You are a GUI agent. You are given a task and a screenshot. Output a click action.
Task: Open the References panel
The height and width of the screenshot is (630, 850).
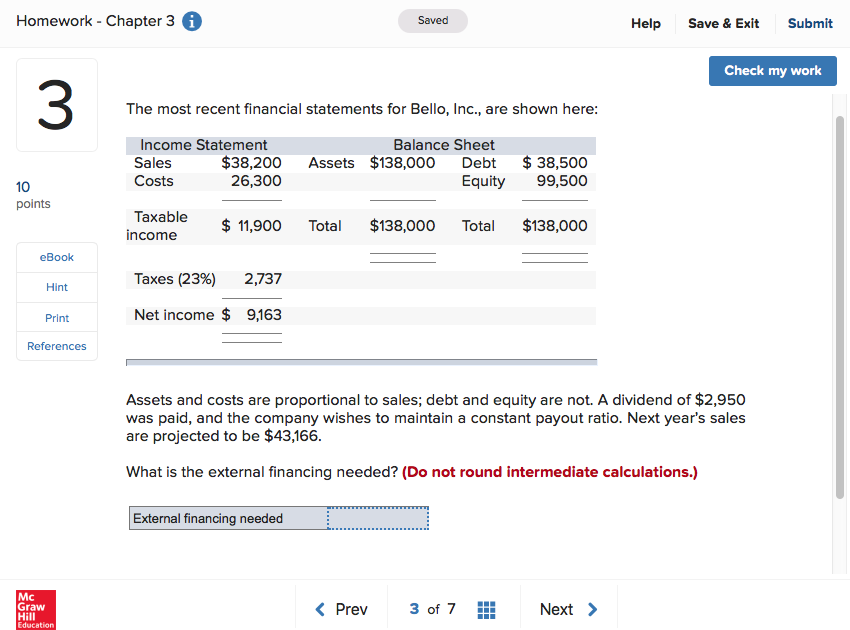click(56, 346)
